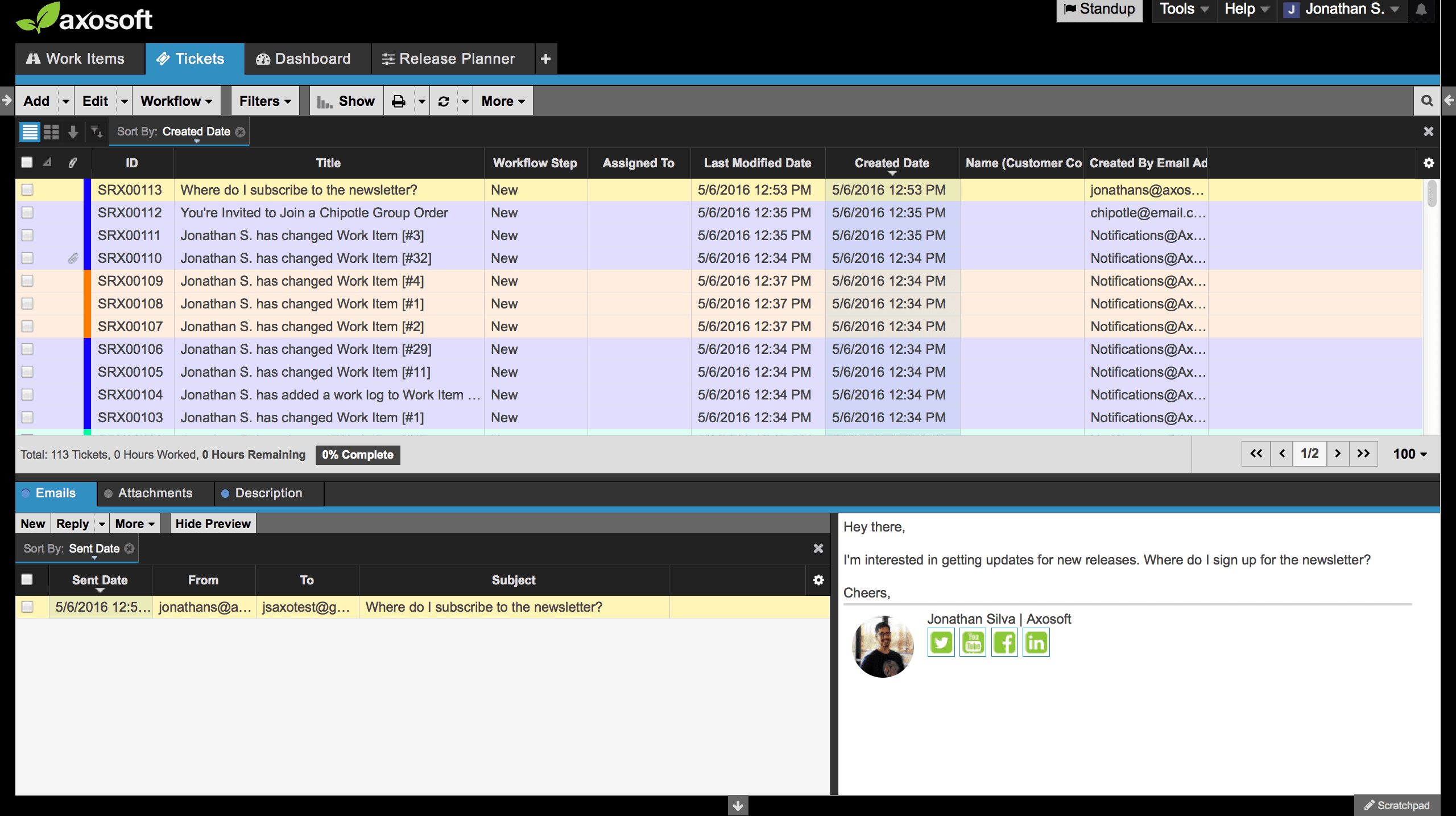Click the LinkedIn icon in signature

pos(1036,643)
